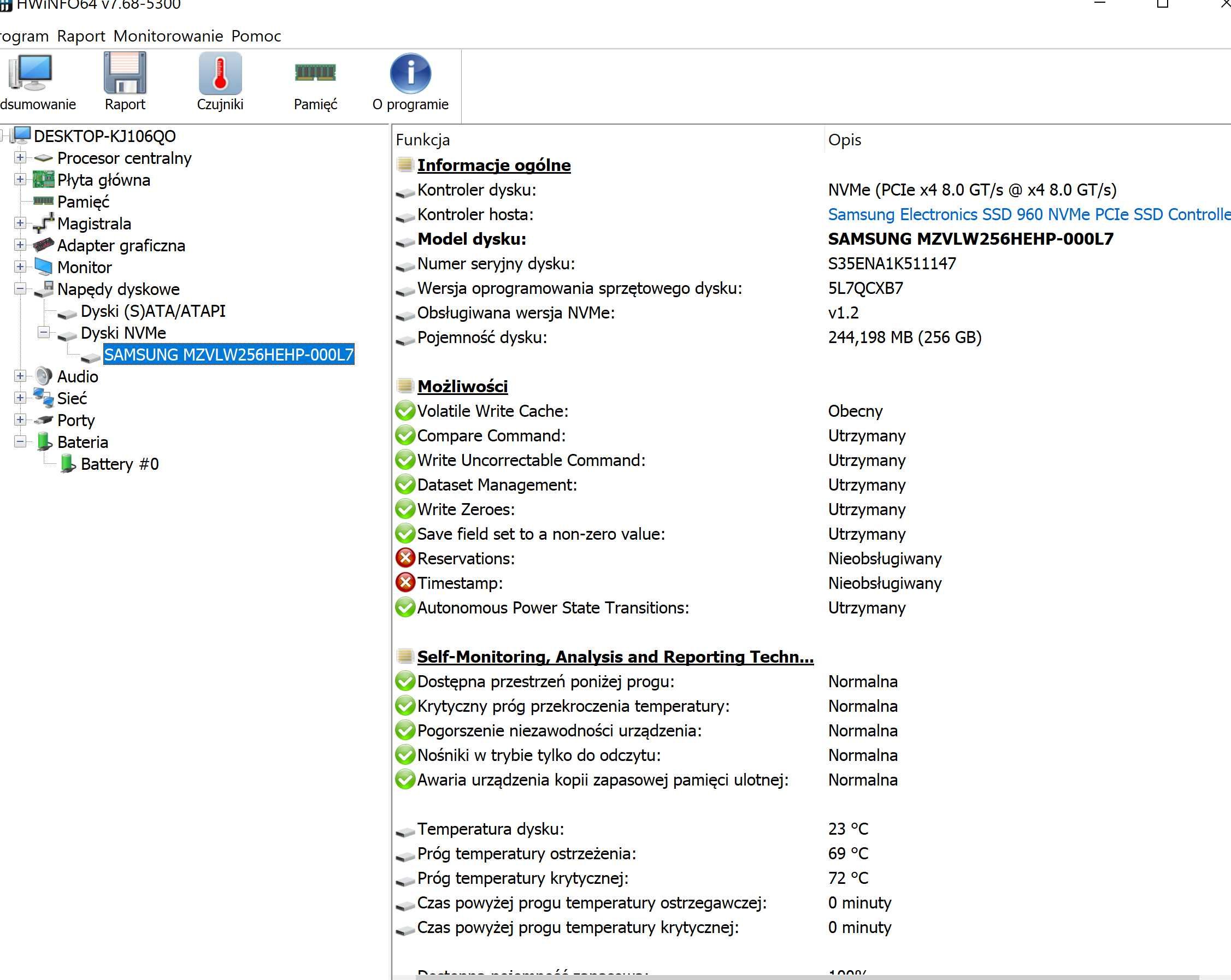
Task: Click the Płyta główna motherboard icon
Action: click(x=43, y=179)
